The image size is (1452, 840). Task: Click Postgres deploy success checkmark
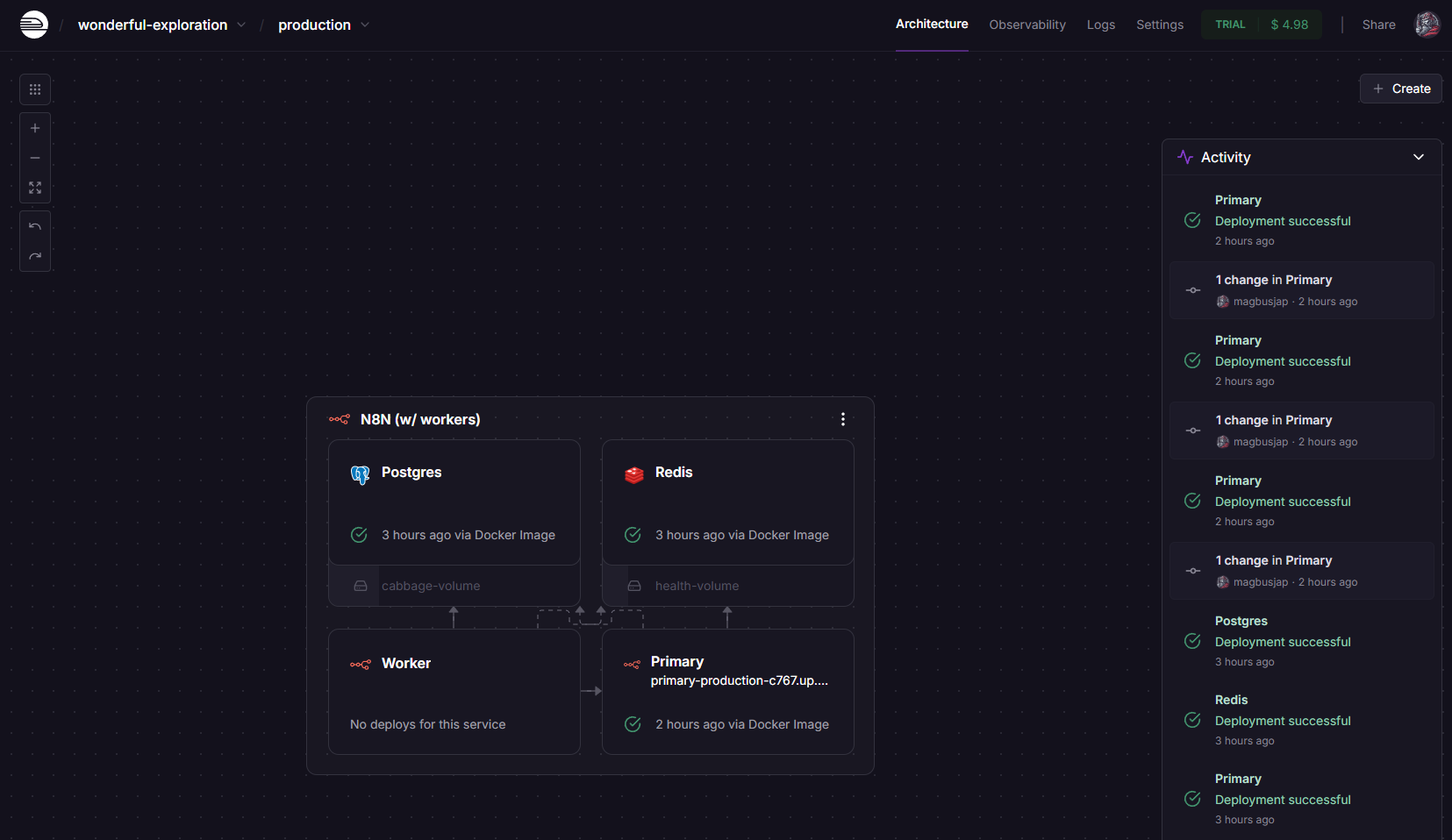click(359, 535)
